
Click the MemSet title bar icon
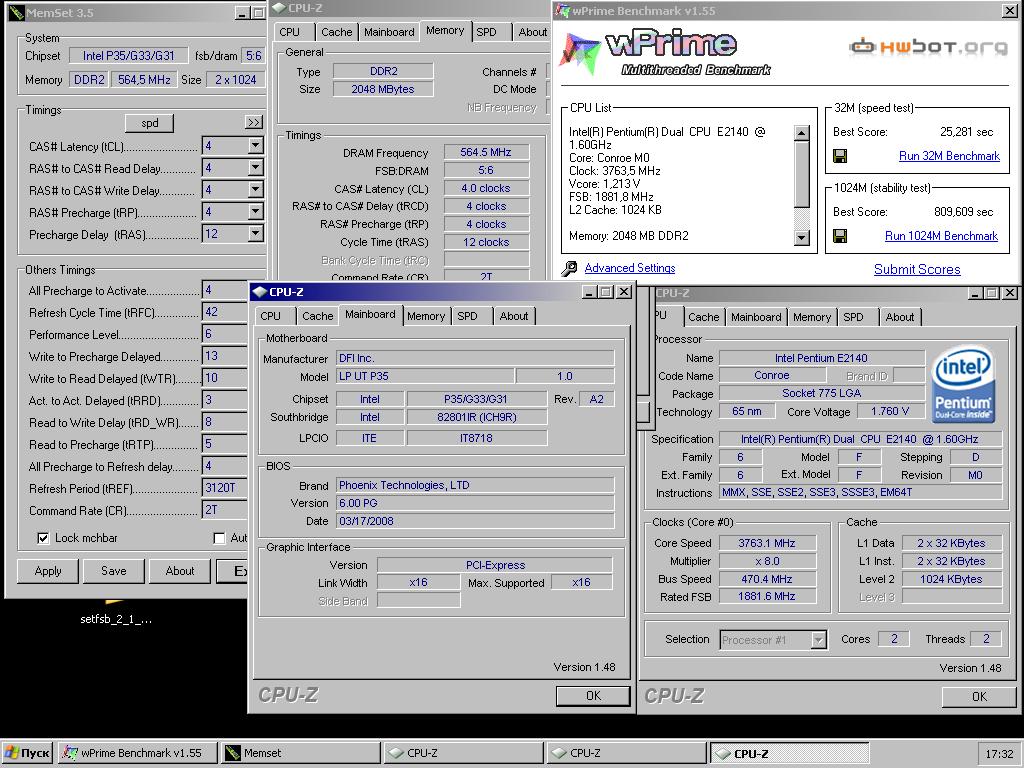(16, 12)
